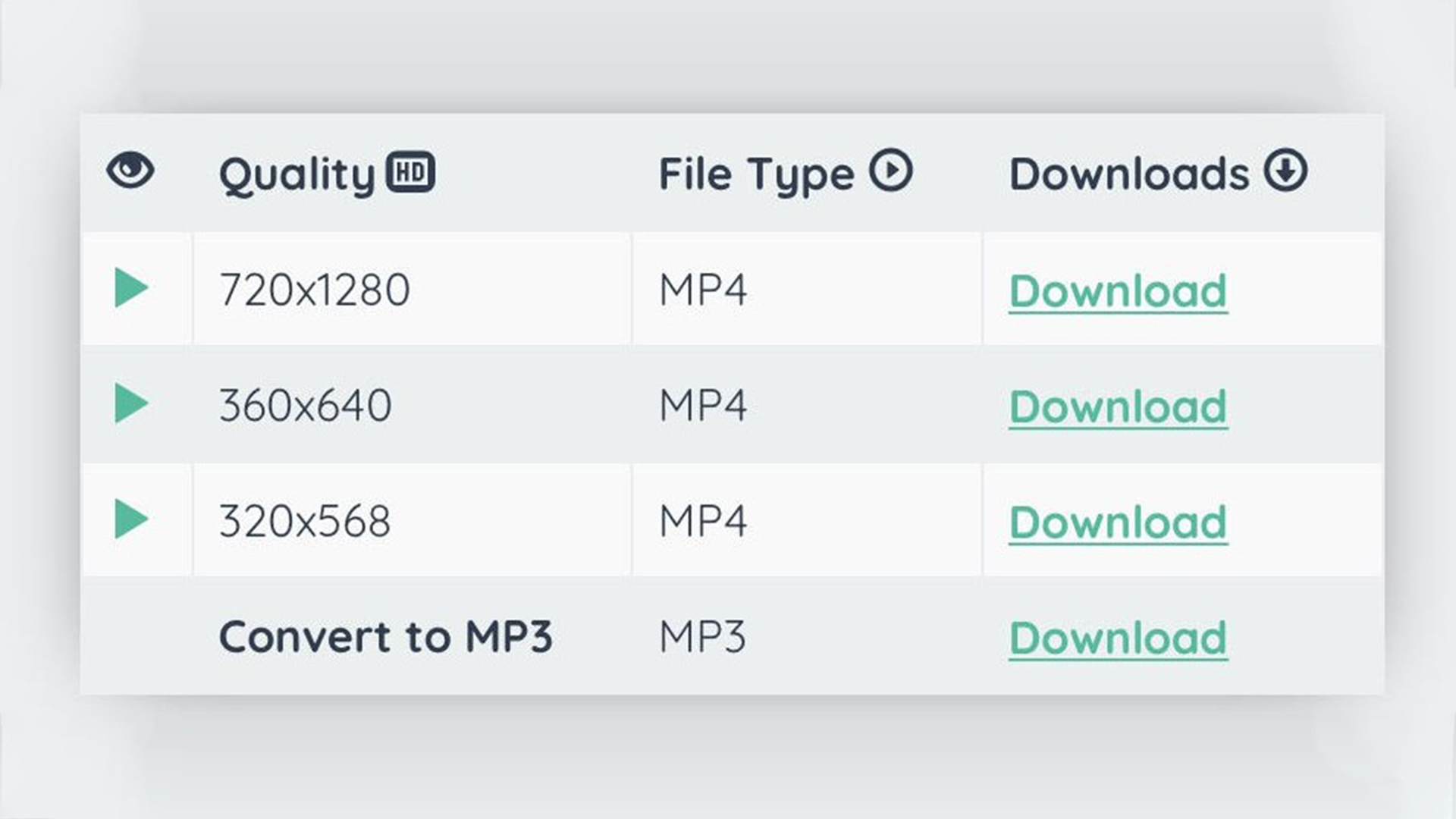Download the 720x1280 MP4 file
Screen dimensions: 1456x819
(1118, 290)
